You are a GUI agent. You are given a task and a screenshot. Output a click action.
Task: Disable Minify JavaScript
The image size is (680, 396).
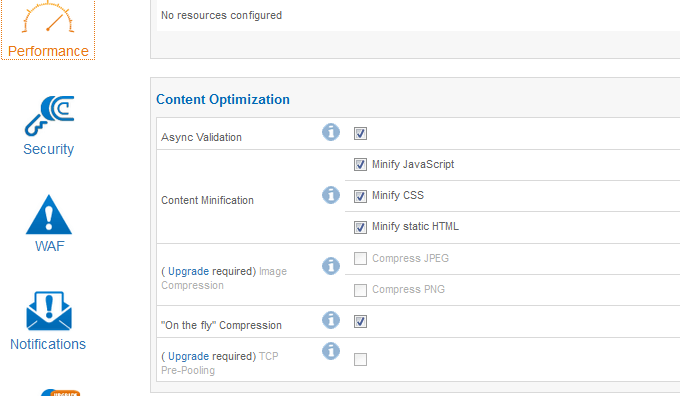coord(360,165)
